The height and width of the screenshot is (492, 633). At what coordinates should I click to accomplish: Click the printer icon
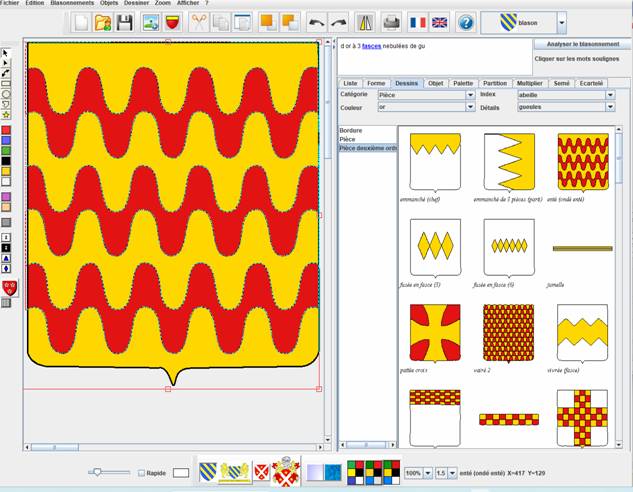click(392, 21)
